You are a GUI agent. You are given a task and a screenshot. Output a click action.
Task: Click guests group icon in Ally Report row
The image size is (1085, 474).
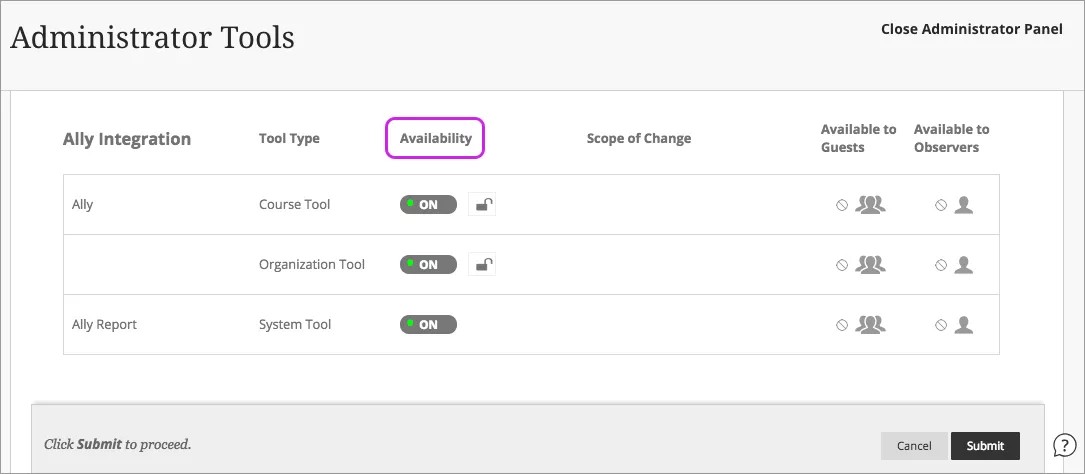click(x=871, y=325)
